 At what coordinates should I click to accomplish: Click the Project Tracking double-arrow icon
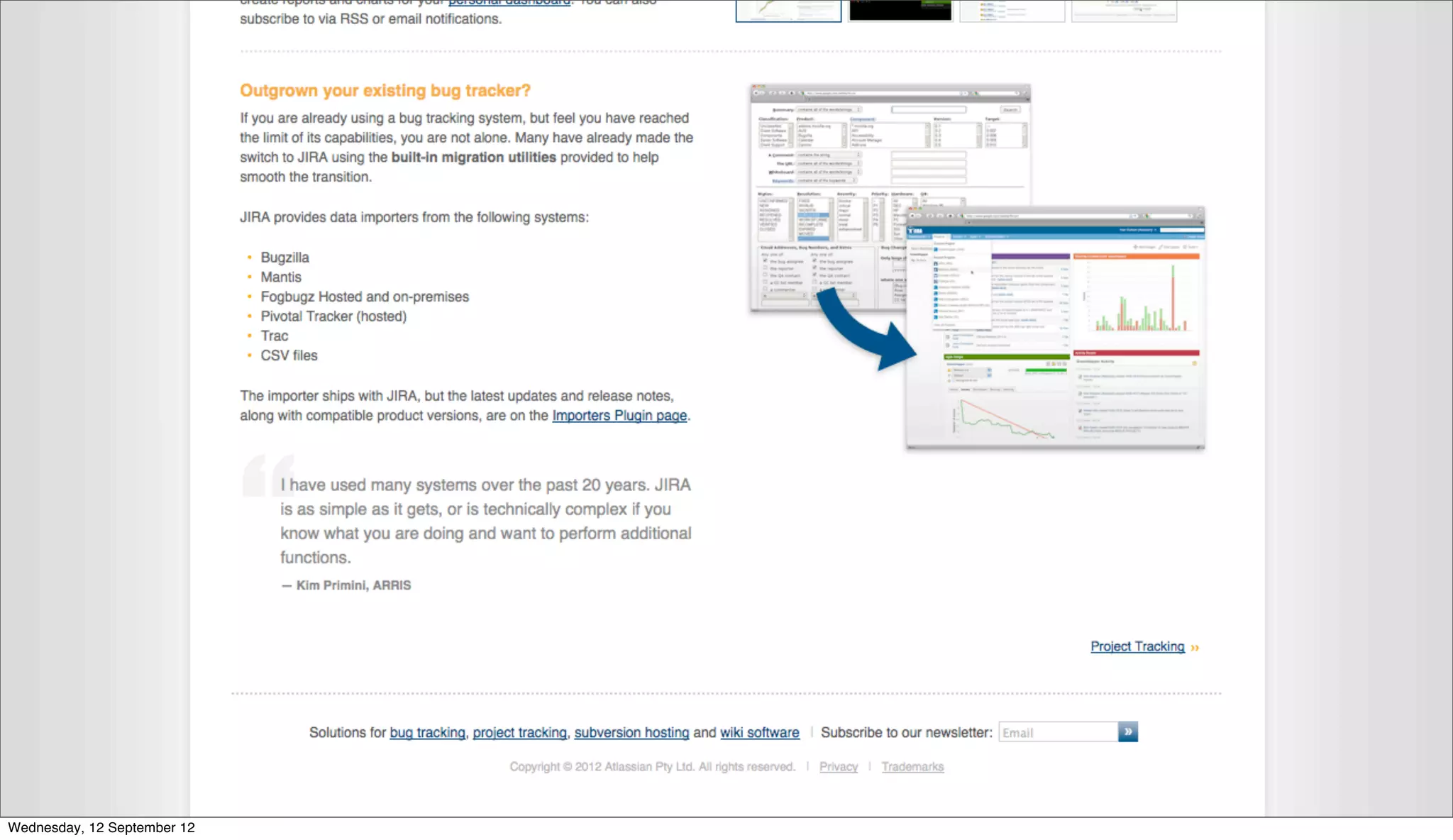pos(1195,648)
